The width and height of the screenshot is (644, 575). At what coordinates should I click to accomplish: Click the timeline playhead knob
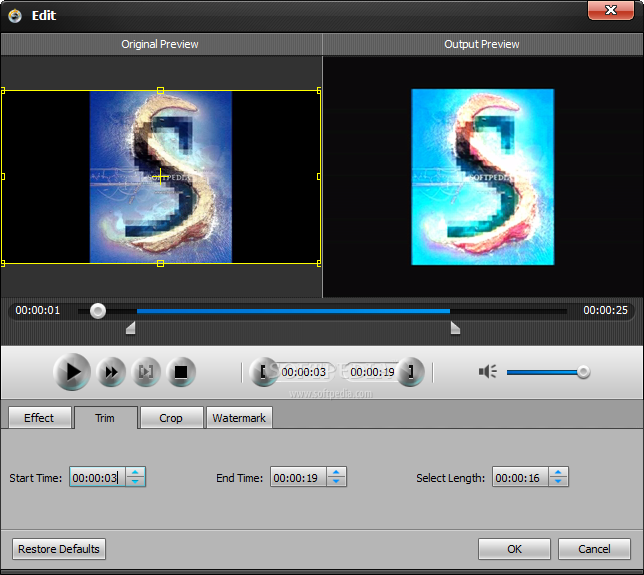[x=98, y=311]
